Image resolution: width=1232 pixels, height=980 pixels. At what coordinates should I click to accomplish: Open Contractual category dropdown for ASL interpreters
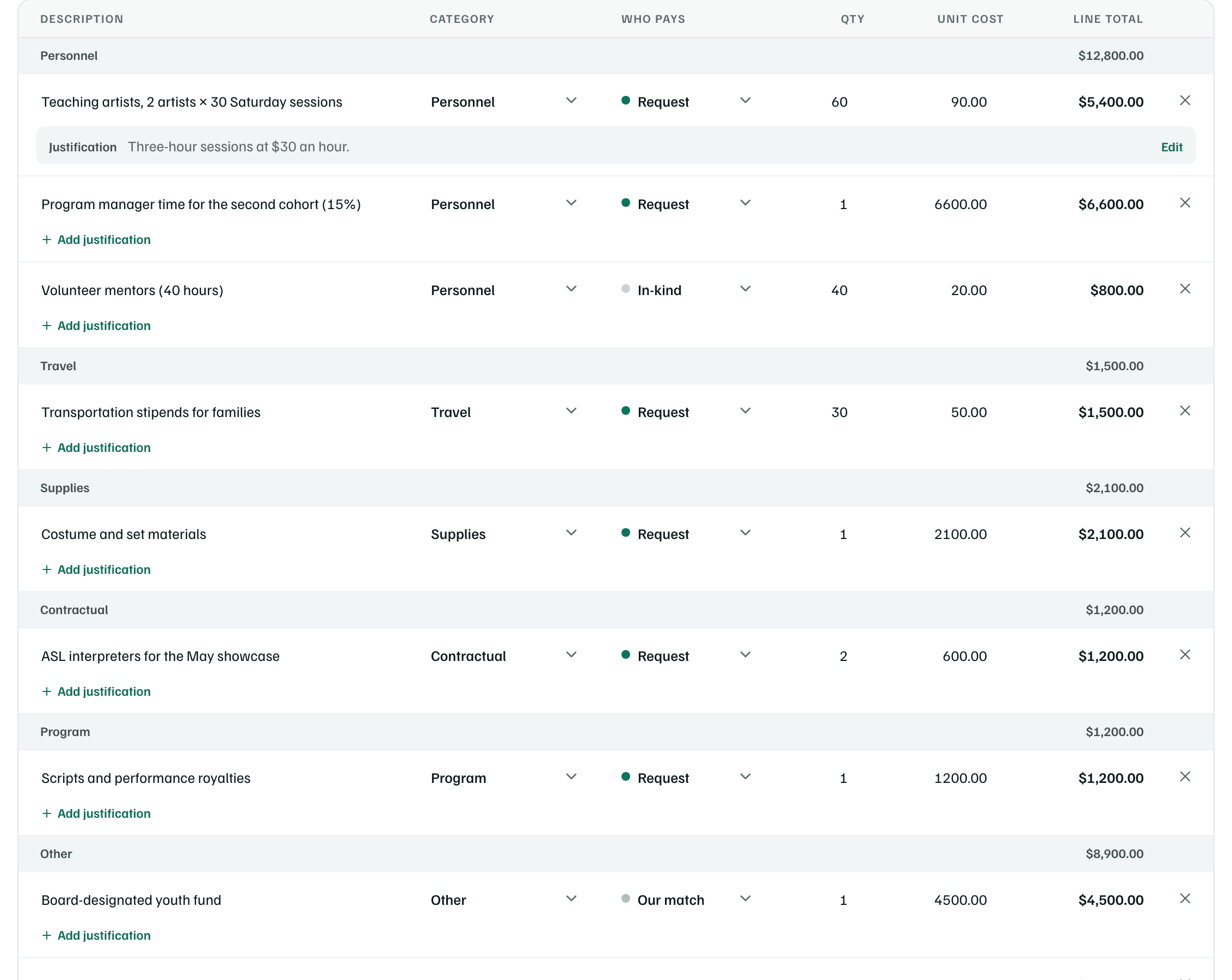[504, 656]
